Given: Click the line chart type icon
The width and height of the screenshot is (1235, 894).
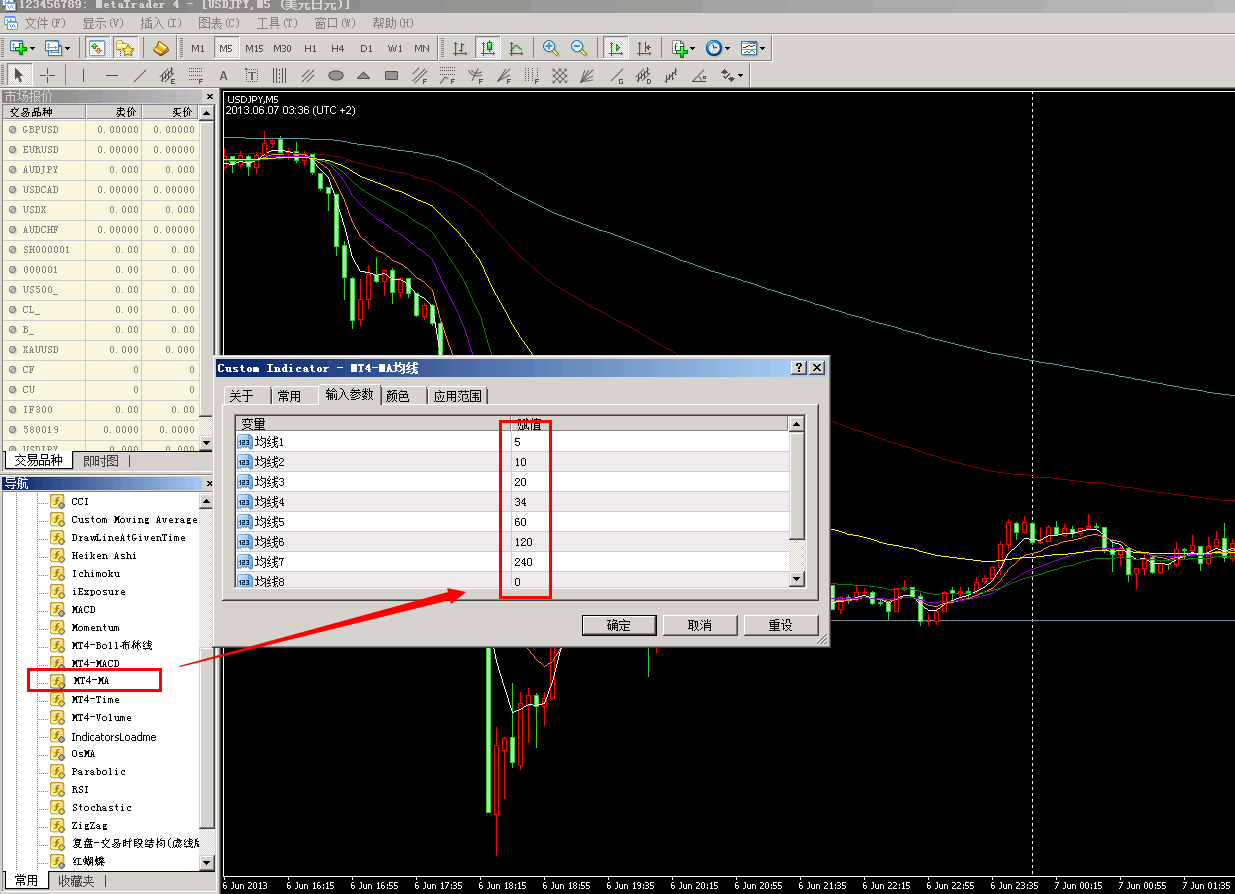Looking at the screenshot, I should tap(516, 48).
